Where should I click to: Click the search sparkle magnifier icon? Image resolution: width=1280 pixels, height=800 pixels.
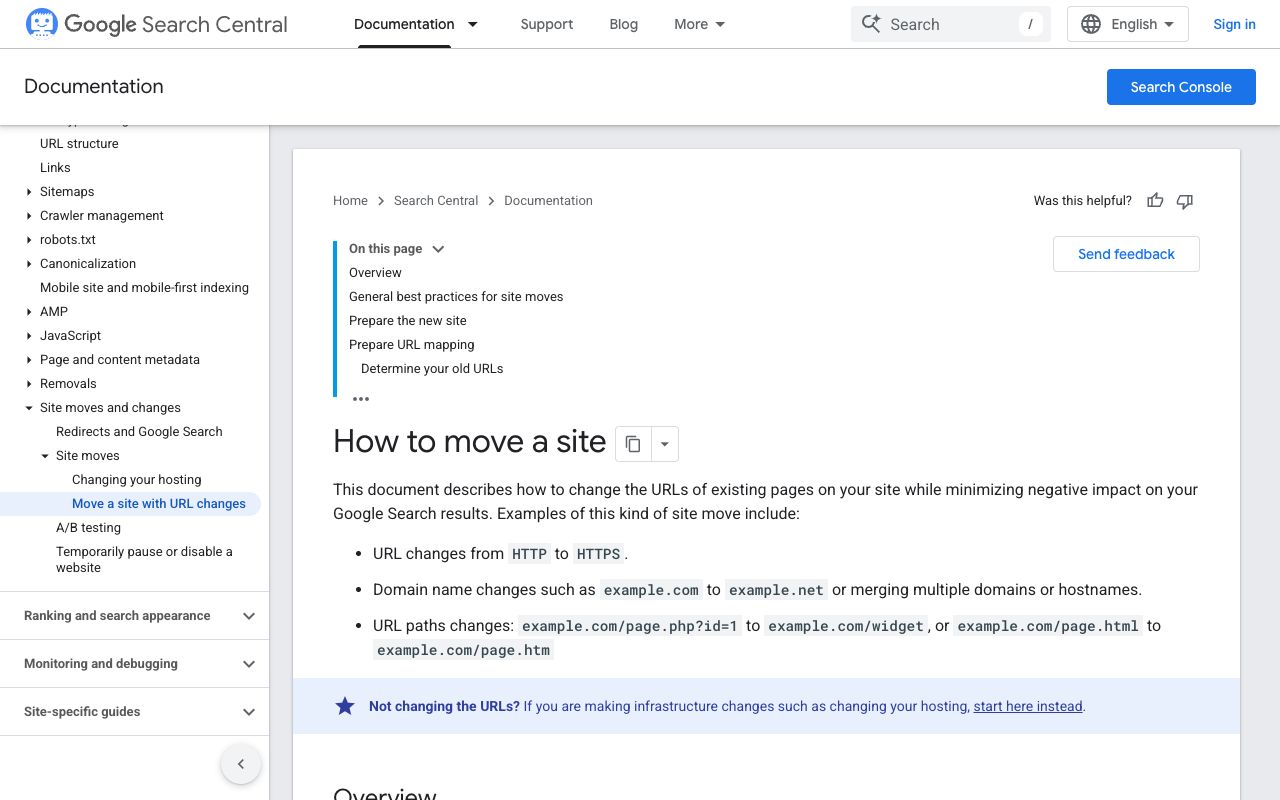(871, 24)
